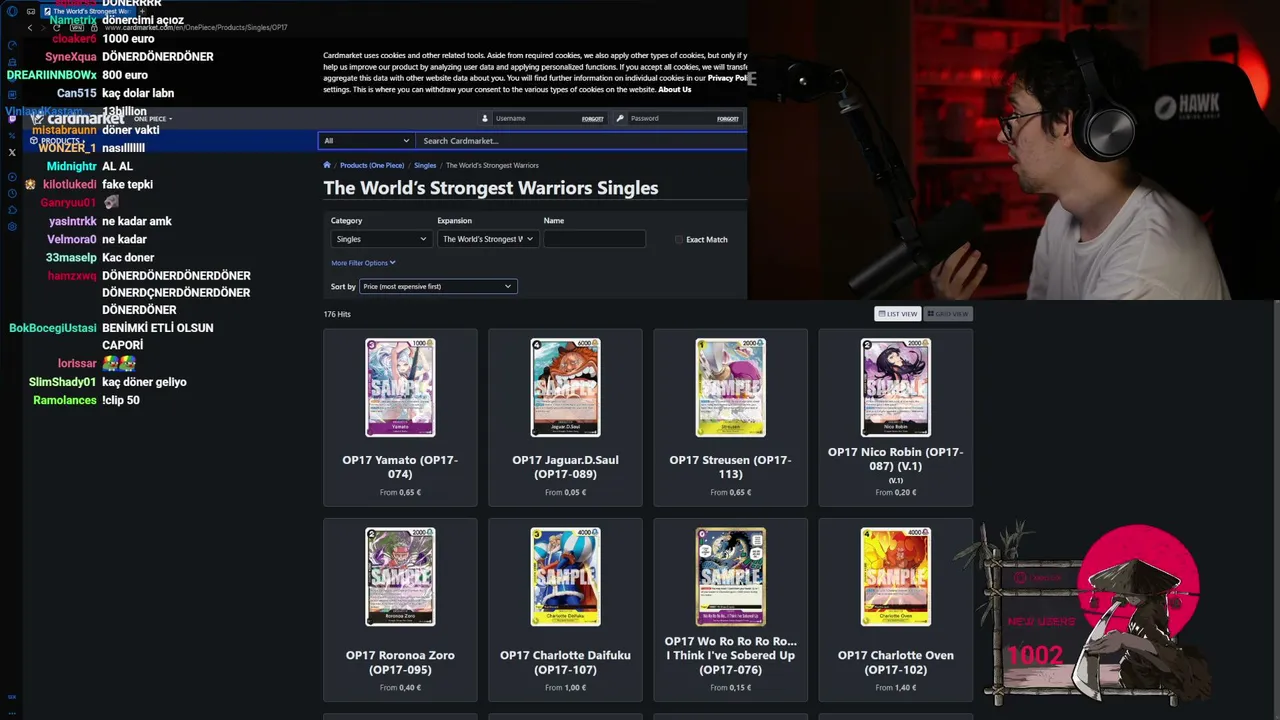Click chat username 'SlimShady01'
Viewport: 1280px width, 720px height.
(62, 382)
